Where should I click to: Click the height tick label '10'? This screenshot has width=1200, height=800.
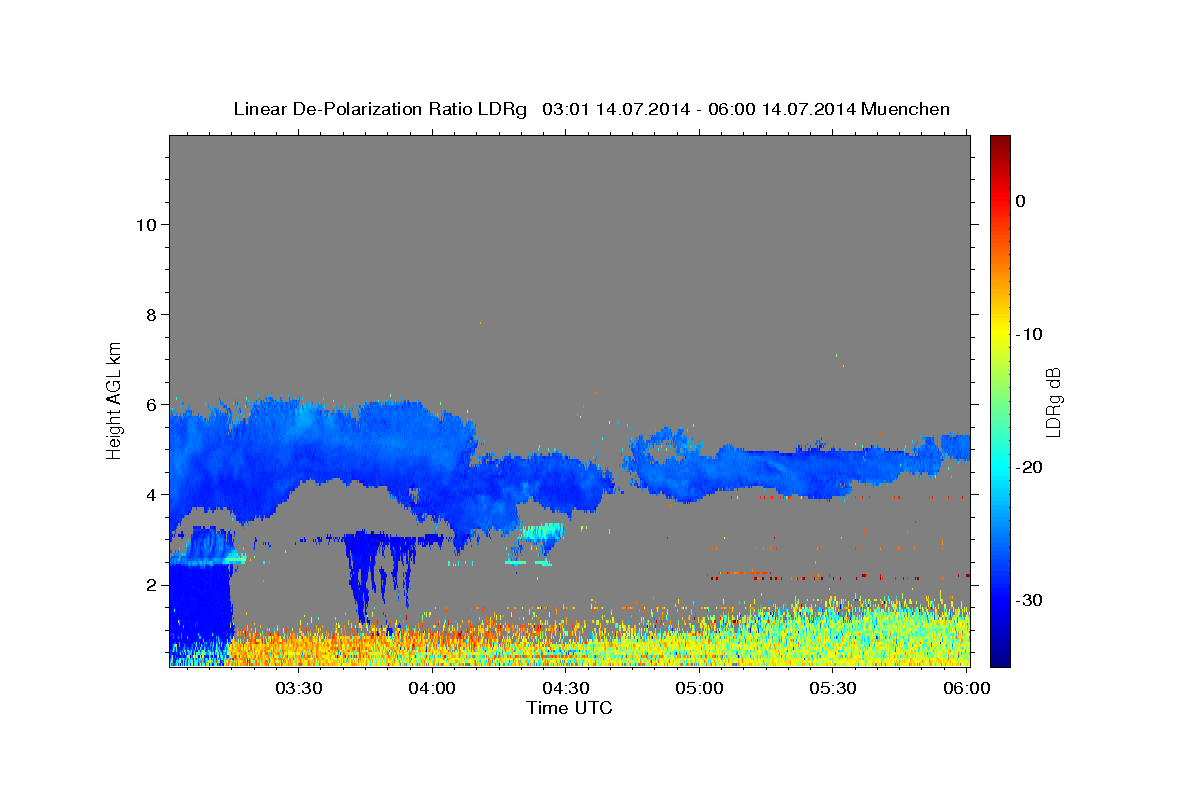145,224
